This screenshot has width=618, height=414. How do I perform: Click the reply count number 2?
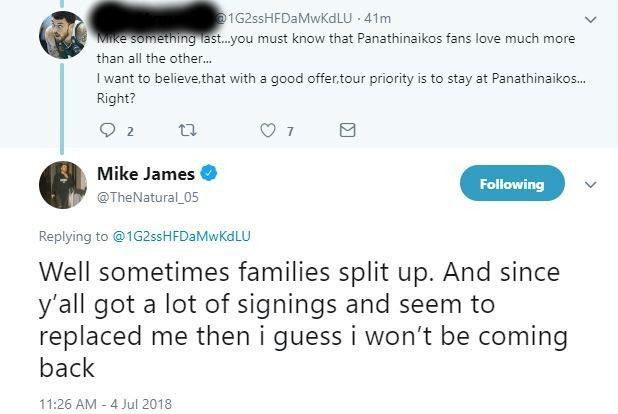click(131, 131)
